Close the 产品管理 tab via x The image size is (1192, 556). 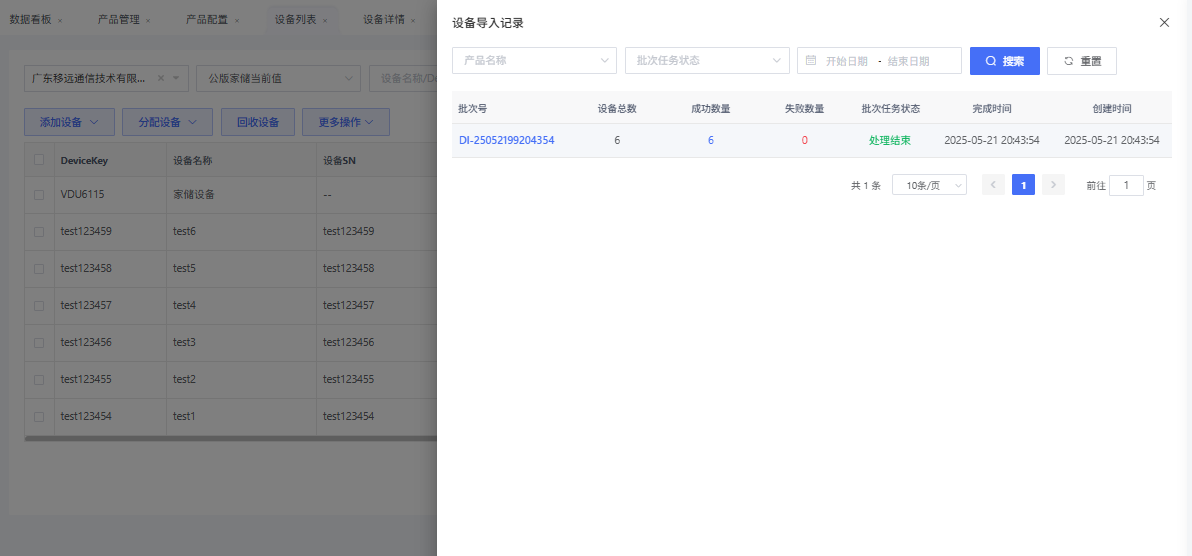(148, 20)
